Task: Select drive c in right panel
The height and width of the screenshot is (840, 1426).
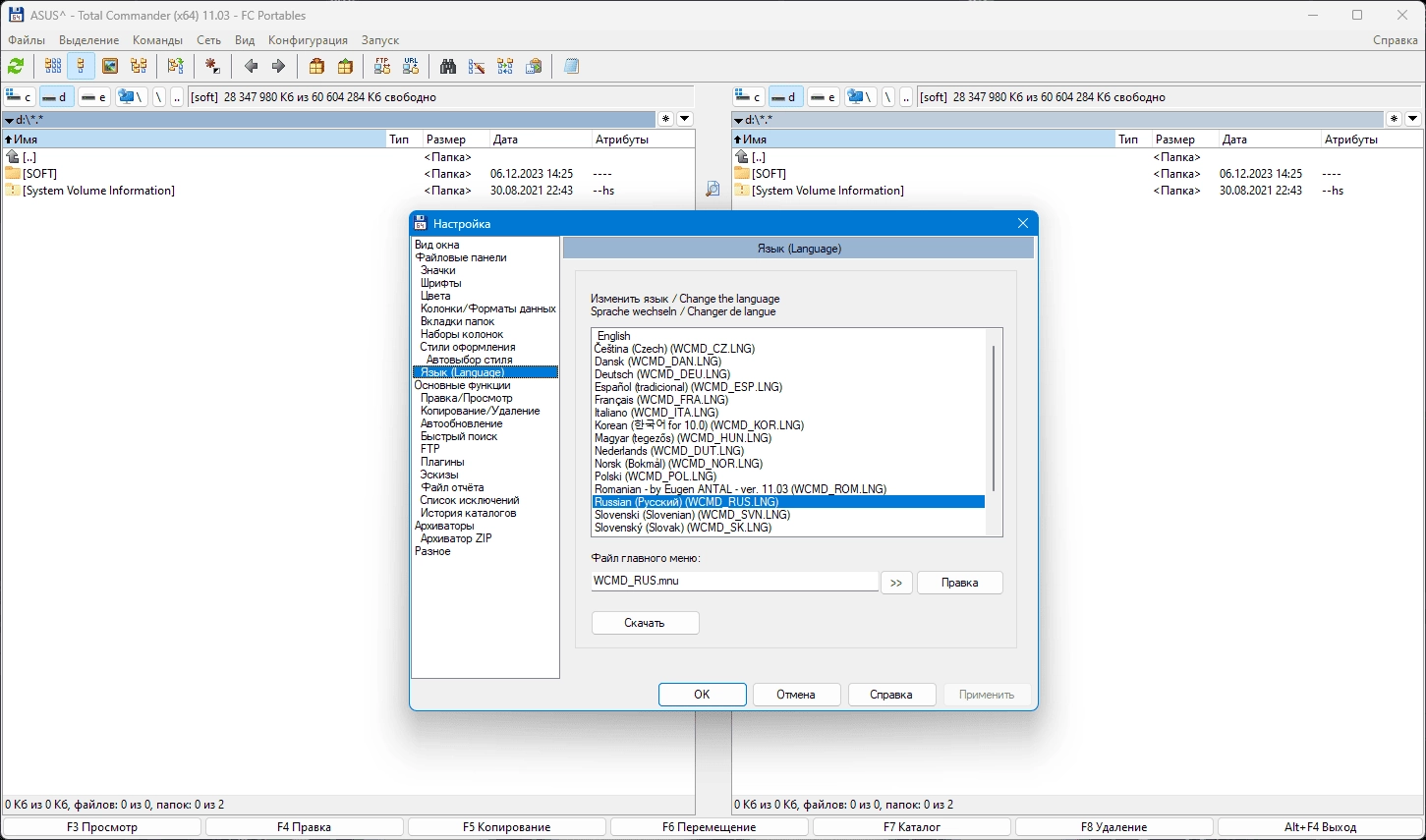Action: (749, 97)
